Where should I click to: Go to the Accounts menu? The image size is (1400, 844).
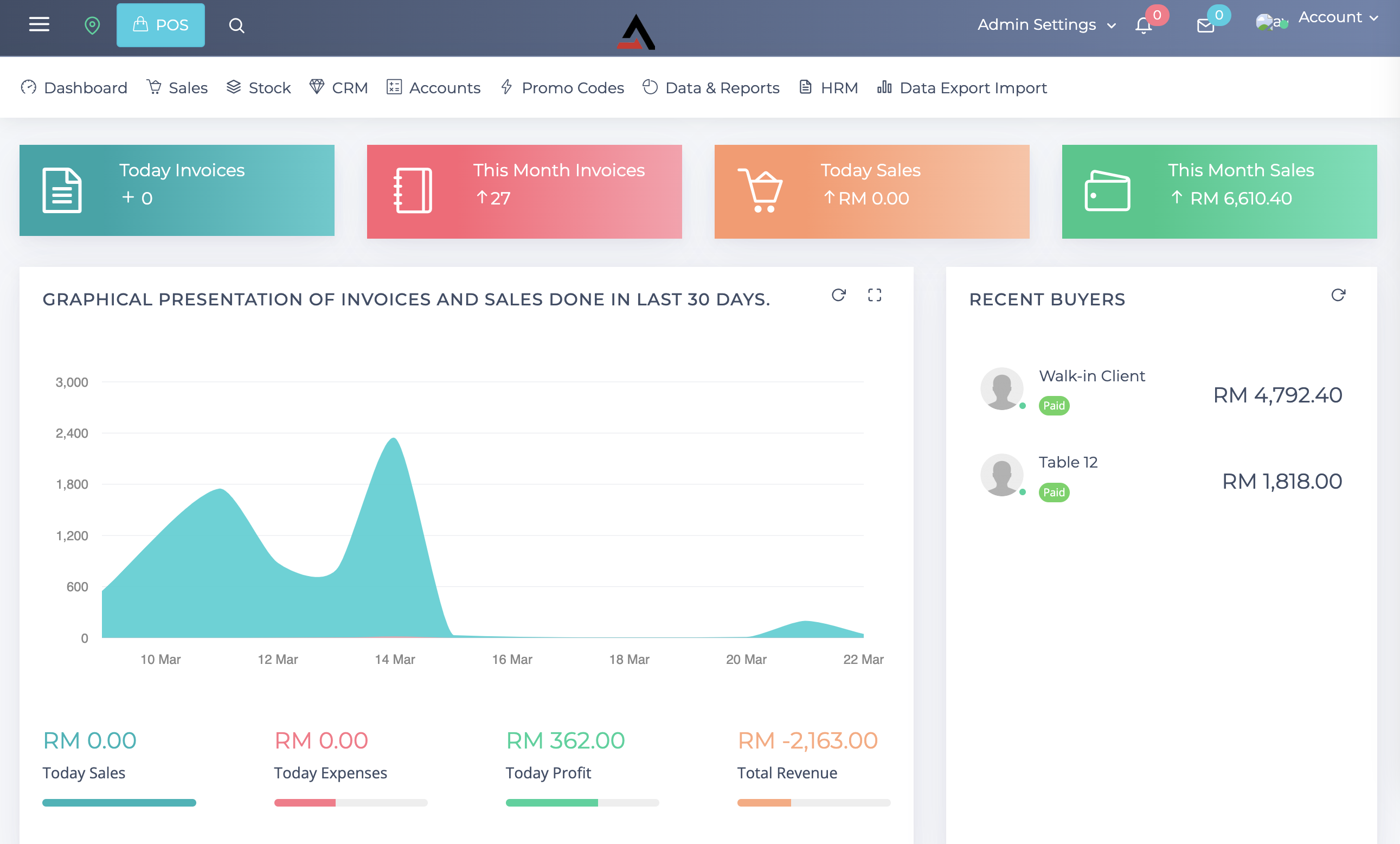[434, 88]
